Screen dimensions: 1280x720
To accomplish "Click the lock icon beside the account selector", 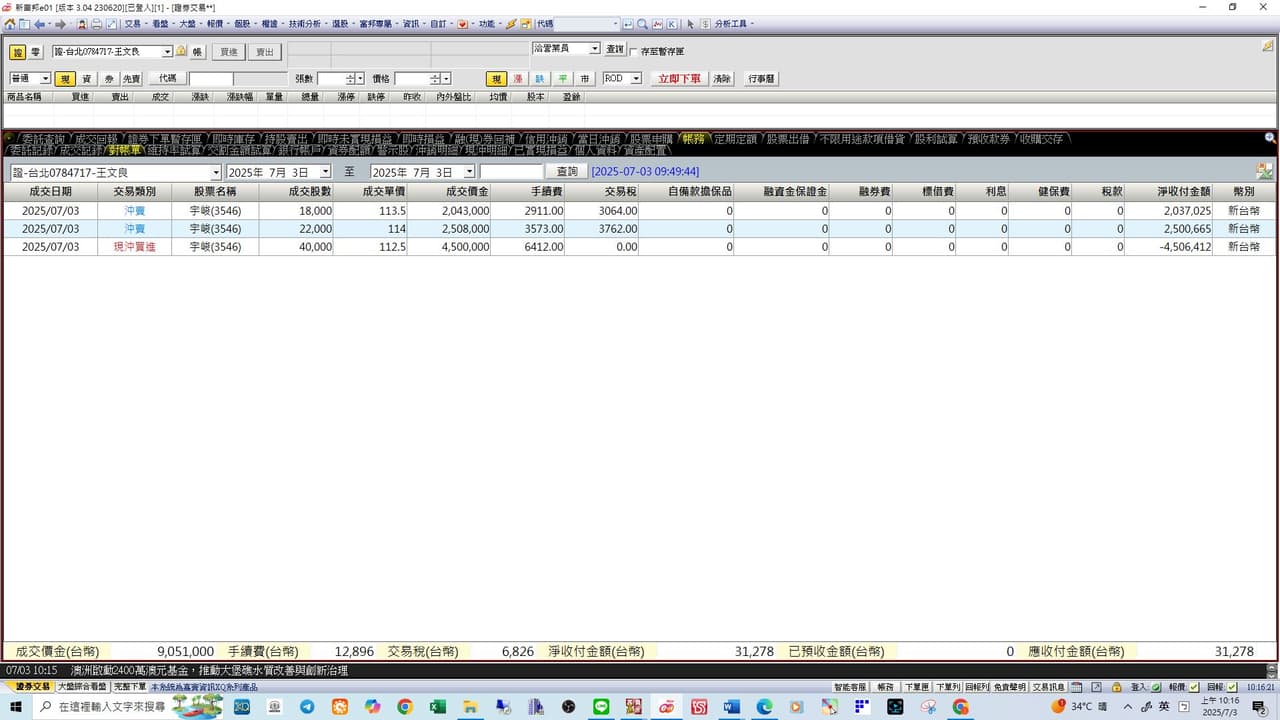I will (181, 51).
